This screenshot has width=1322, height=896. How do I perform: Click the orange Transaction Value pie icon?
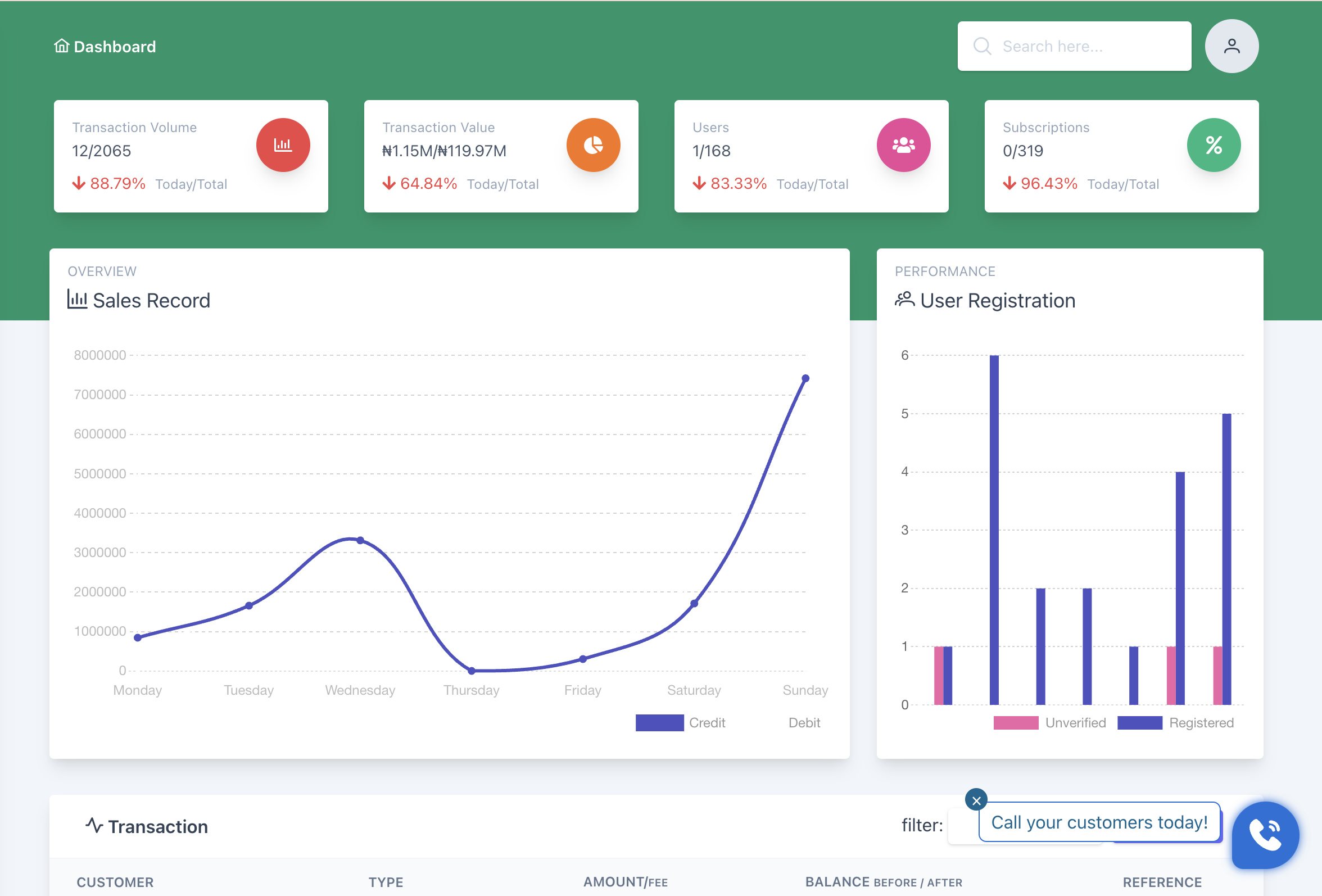[594, 145]
